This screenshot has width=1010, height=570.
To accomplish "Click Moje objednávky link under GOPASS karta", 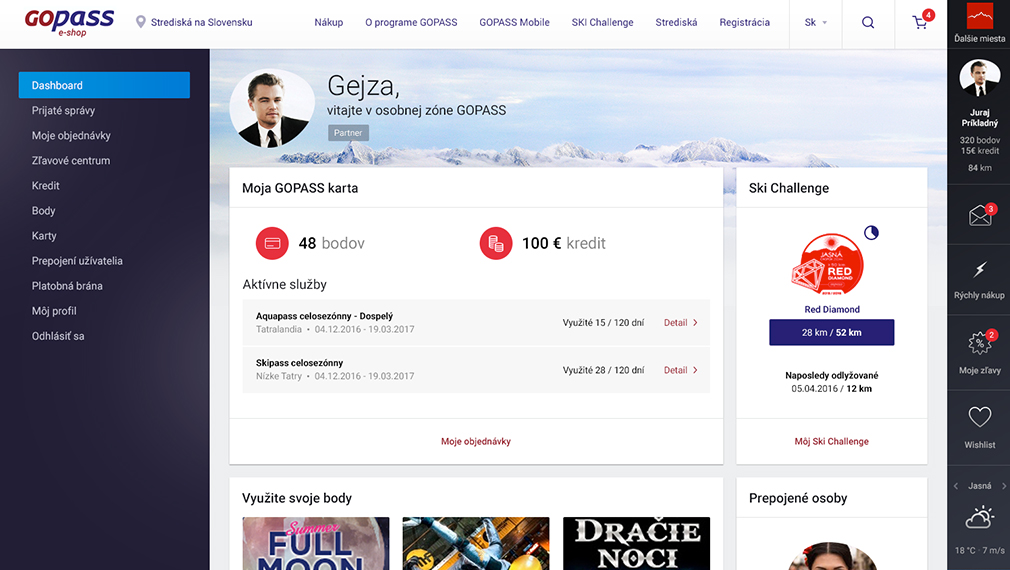I will pyautogui.click(x=476, y=442).
